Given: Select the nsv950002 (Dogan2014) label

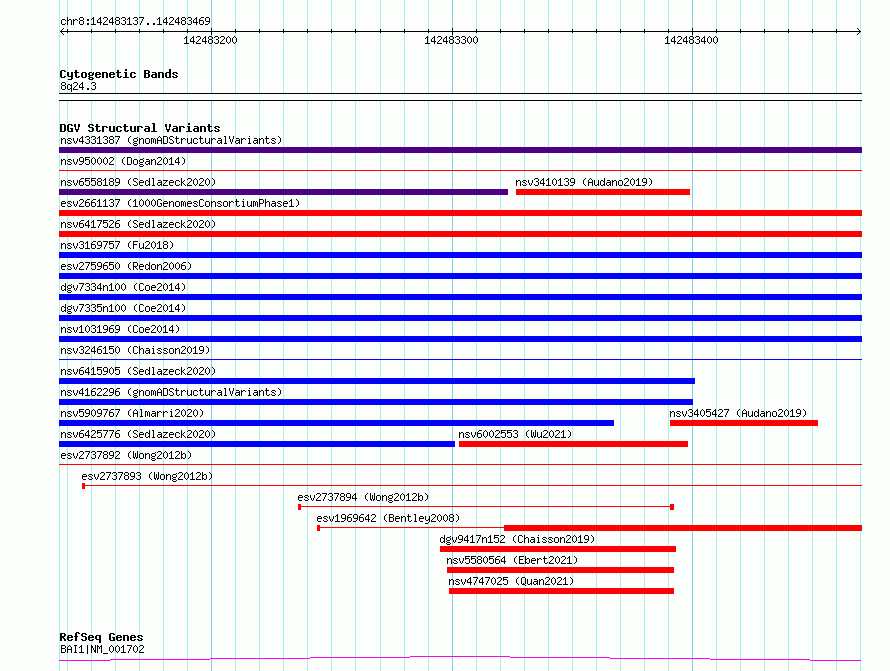Looking at the screenshot, I should pos(123,161).
